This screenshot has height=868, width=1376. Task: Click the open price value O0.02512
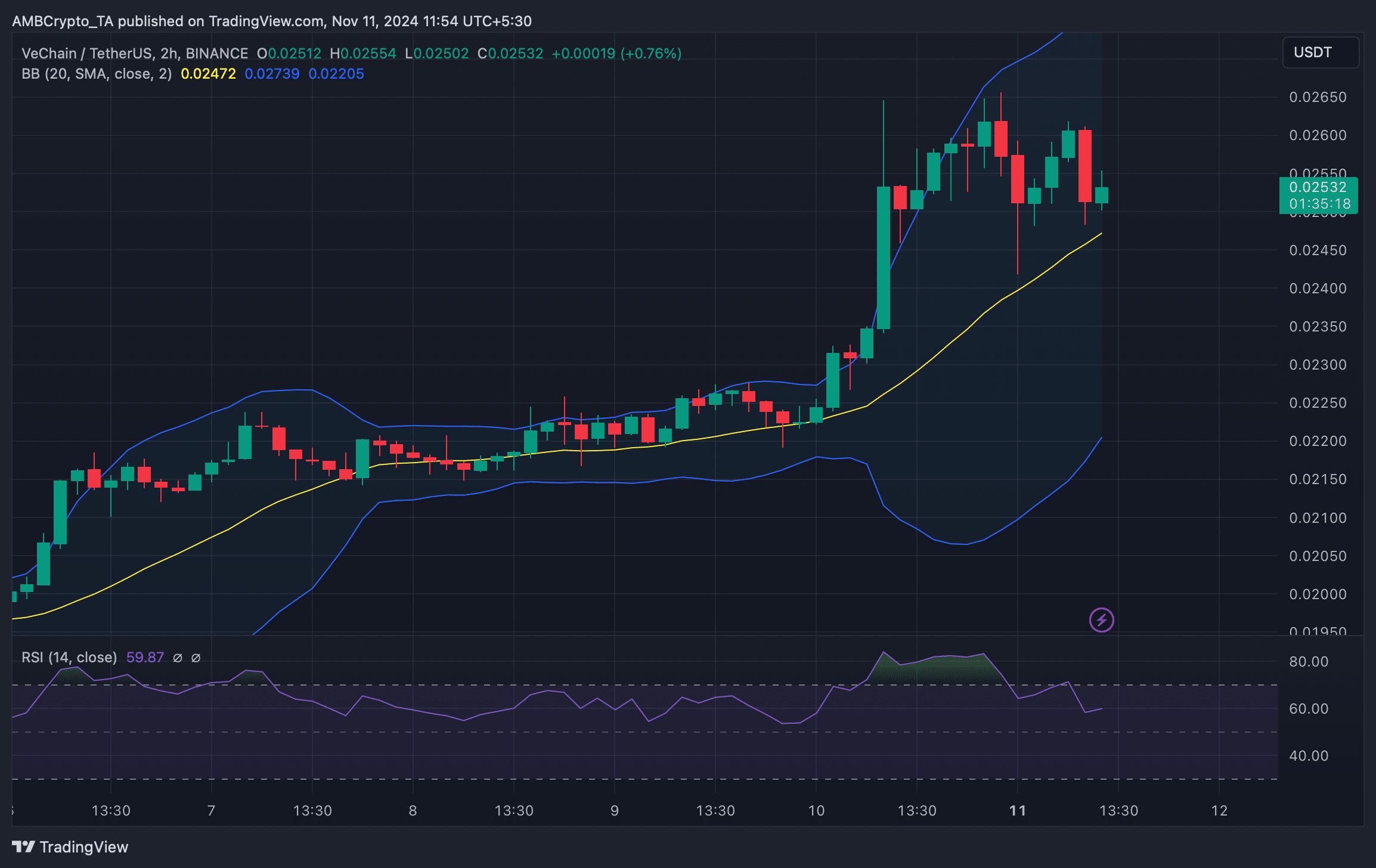click(x=289, y=54)
